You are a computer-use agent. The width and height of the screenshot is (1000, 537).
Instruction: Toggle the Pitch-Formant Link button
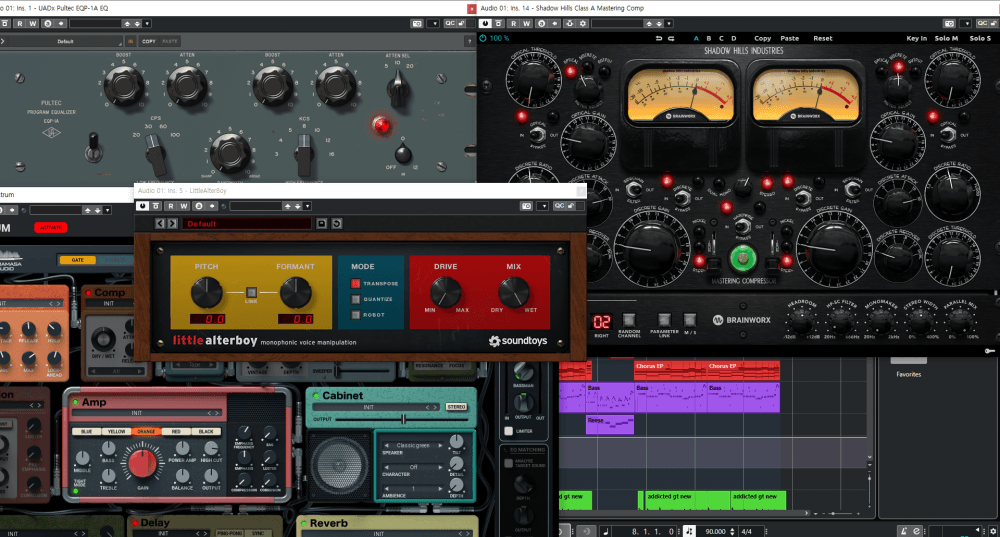pos(251,292)
